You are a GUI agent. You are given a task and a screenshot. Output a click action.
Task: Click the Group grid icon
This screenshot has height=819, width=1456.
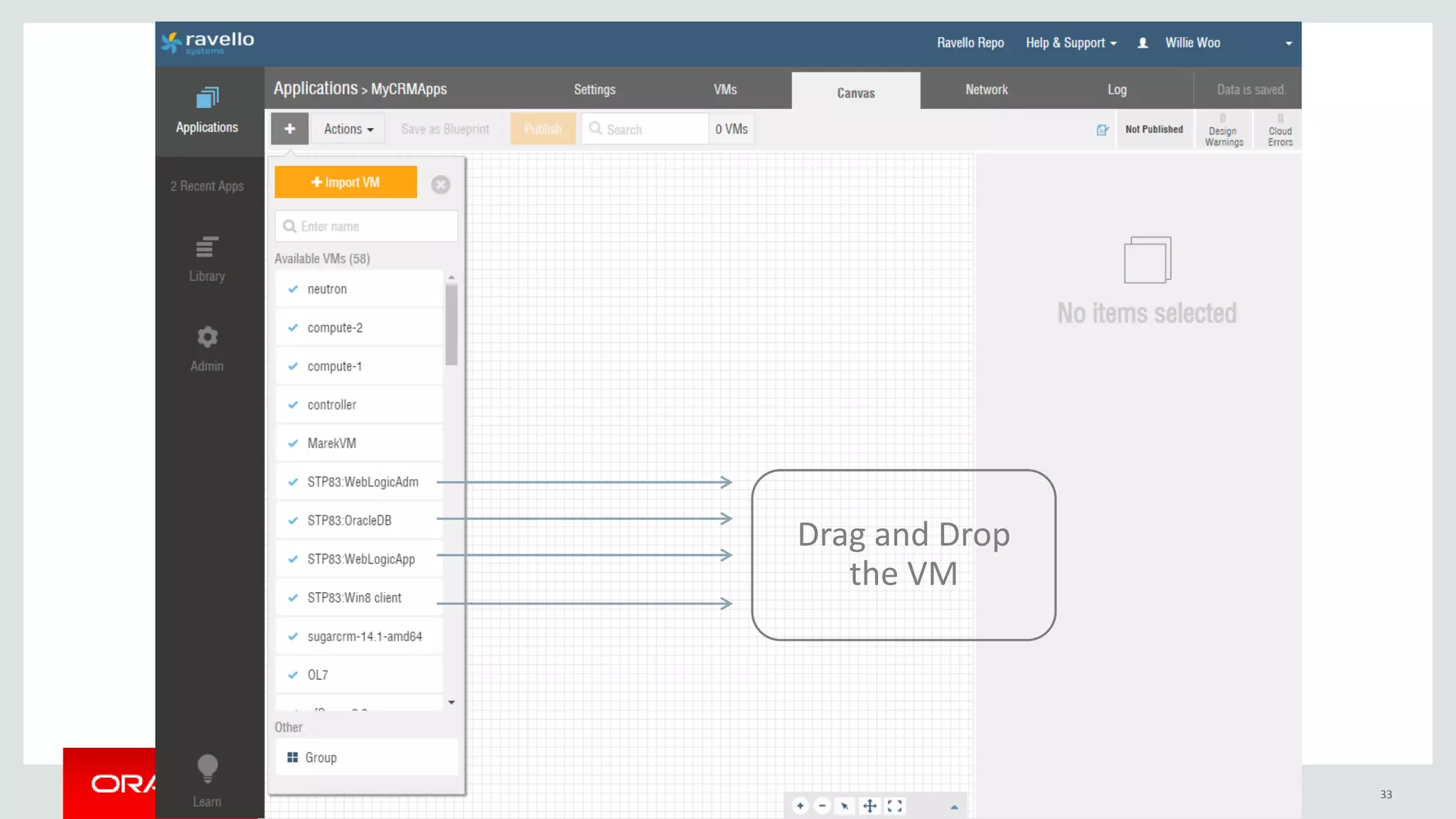click(292, 757)
